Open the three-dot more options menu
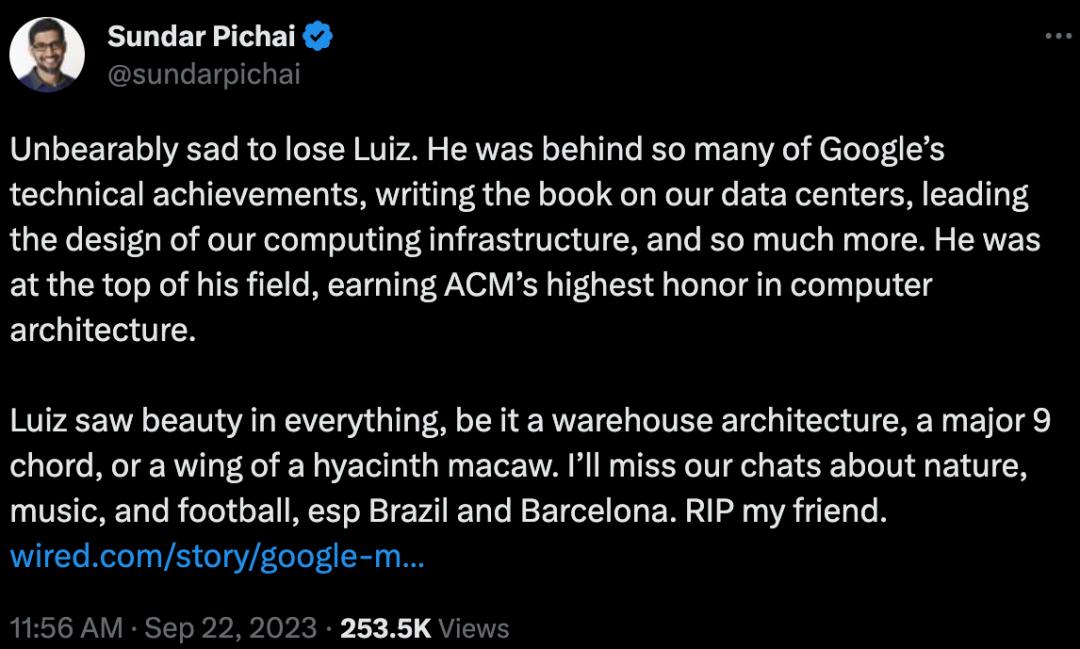Image resolution: width=1080 pixels, height=649 pixels. [1057, 36]
